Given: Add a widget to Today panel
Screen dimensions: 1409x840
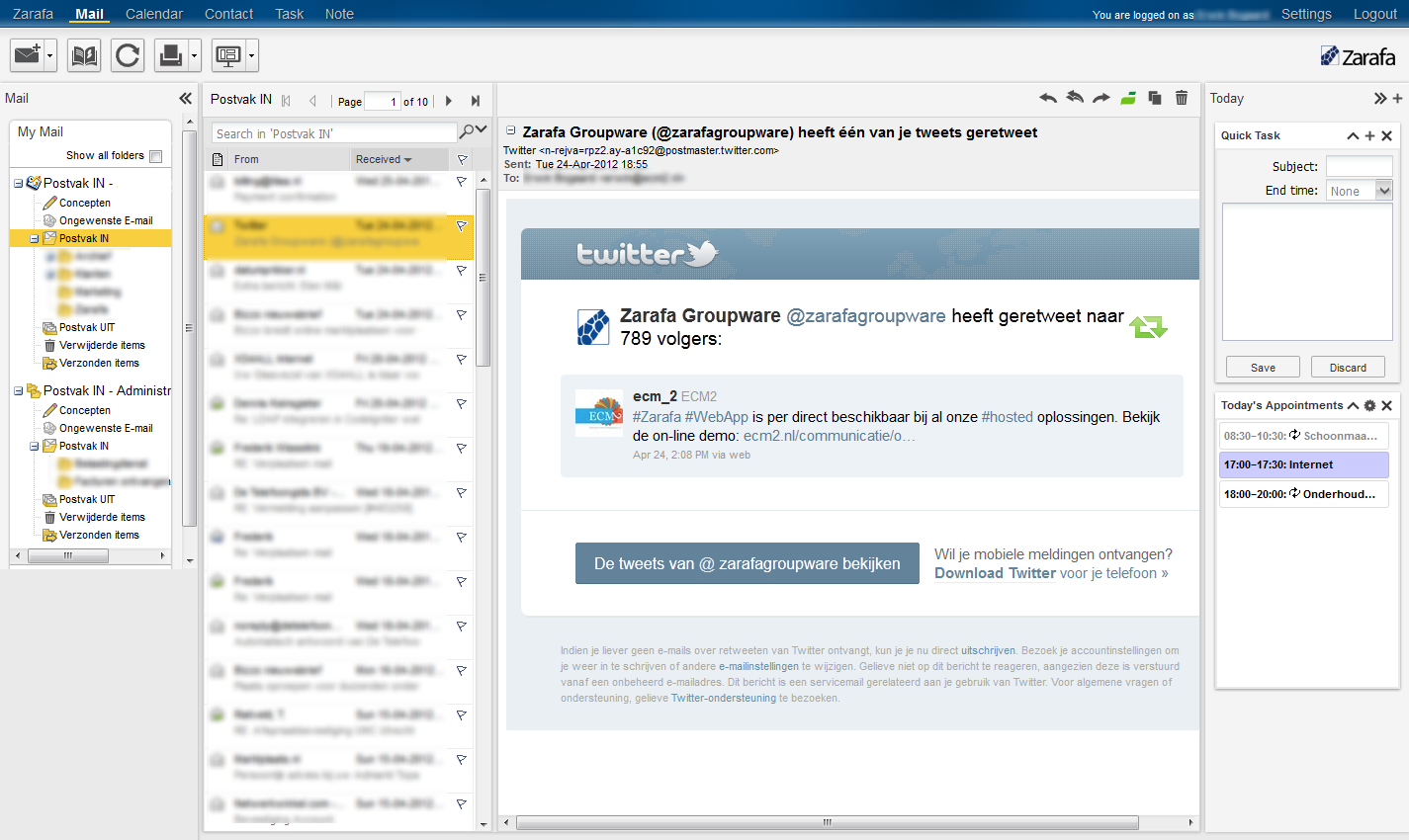Looking at the screenshot, I should (1397, 98).
